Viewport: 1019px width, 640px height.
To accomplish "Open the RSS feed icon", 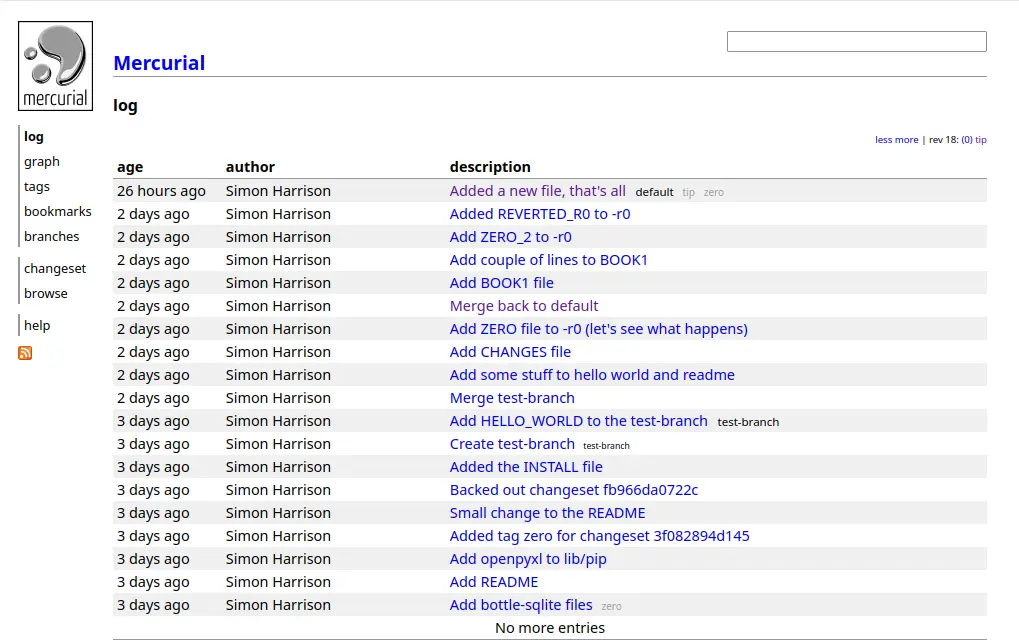I will [25, 353].
